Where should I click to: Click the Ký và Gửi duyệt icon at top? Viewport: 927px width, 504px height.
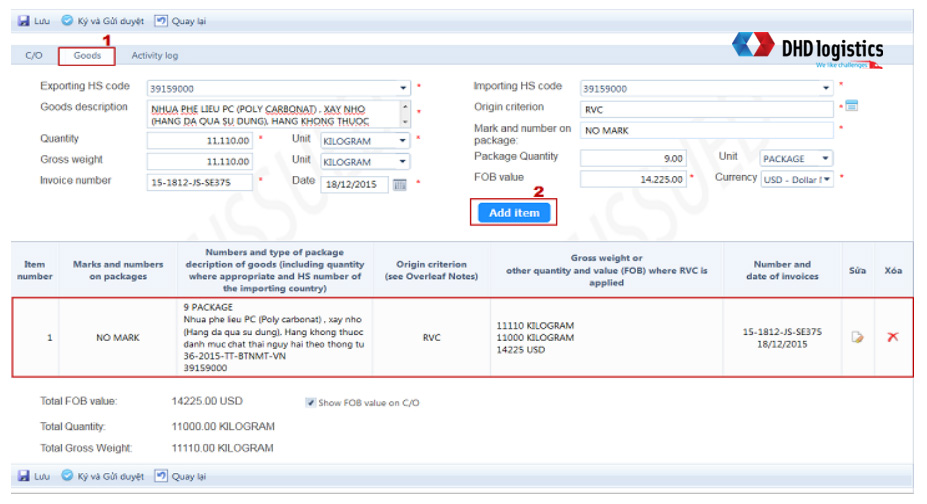[x=67, y=20]
